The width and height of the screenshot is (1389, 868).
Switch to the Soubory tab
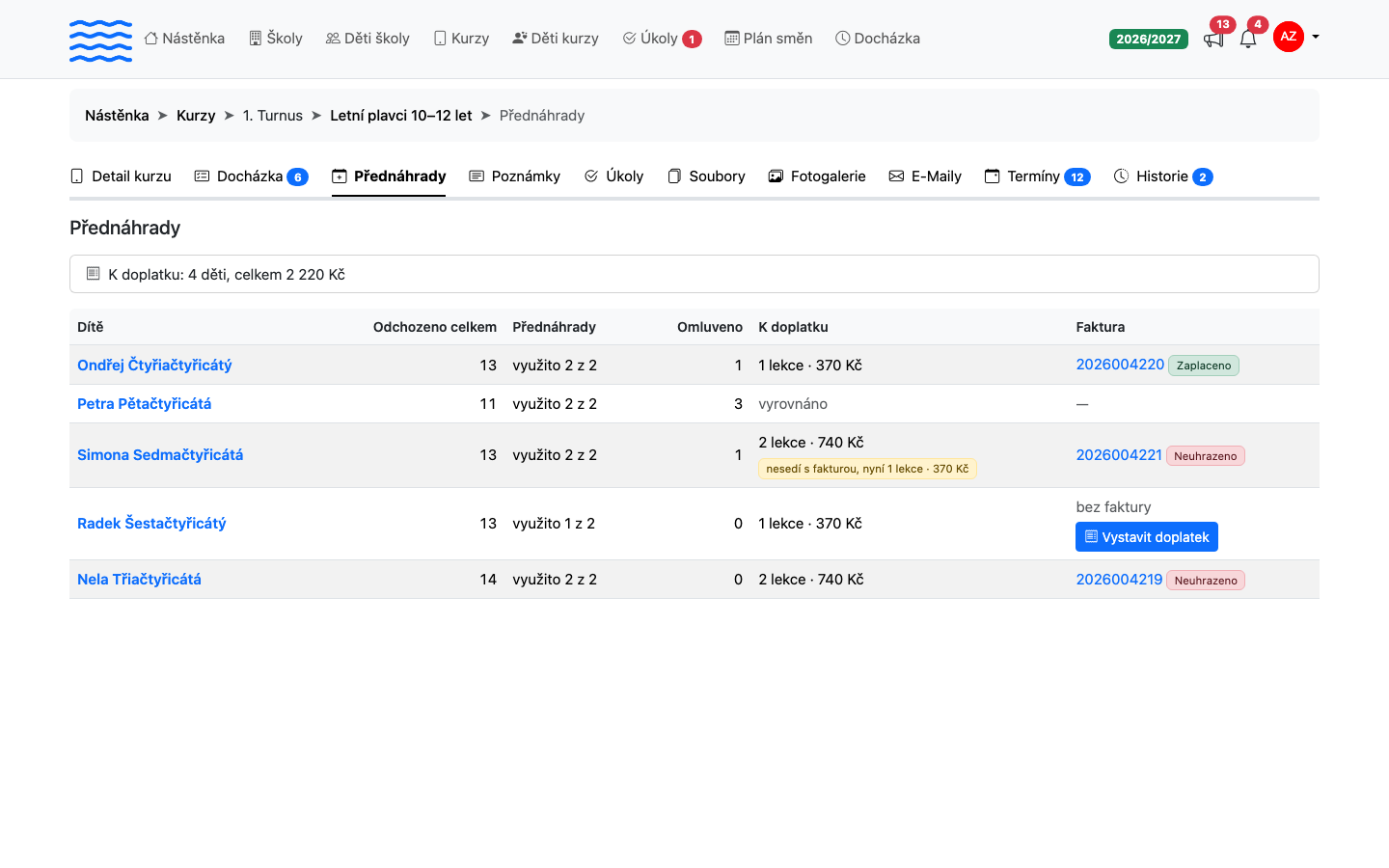pos(706,176)
